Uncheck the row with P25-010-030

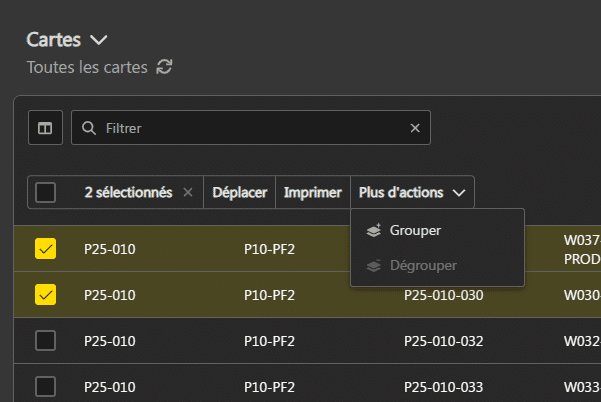point(45,295)
